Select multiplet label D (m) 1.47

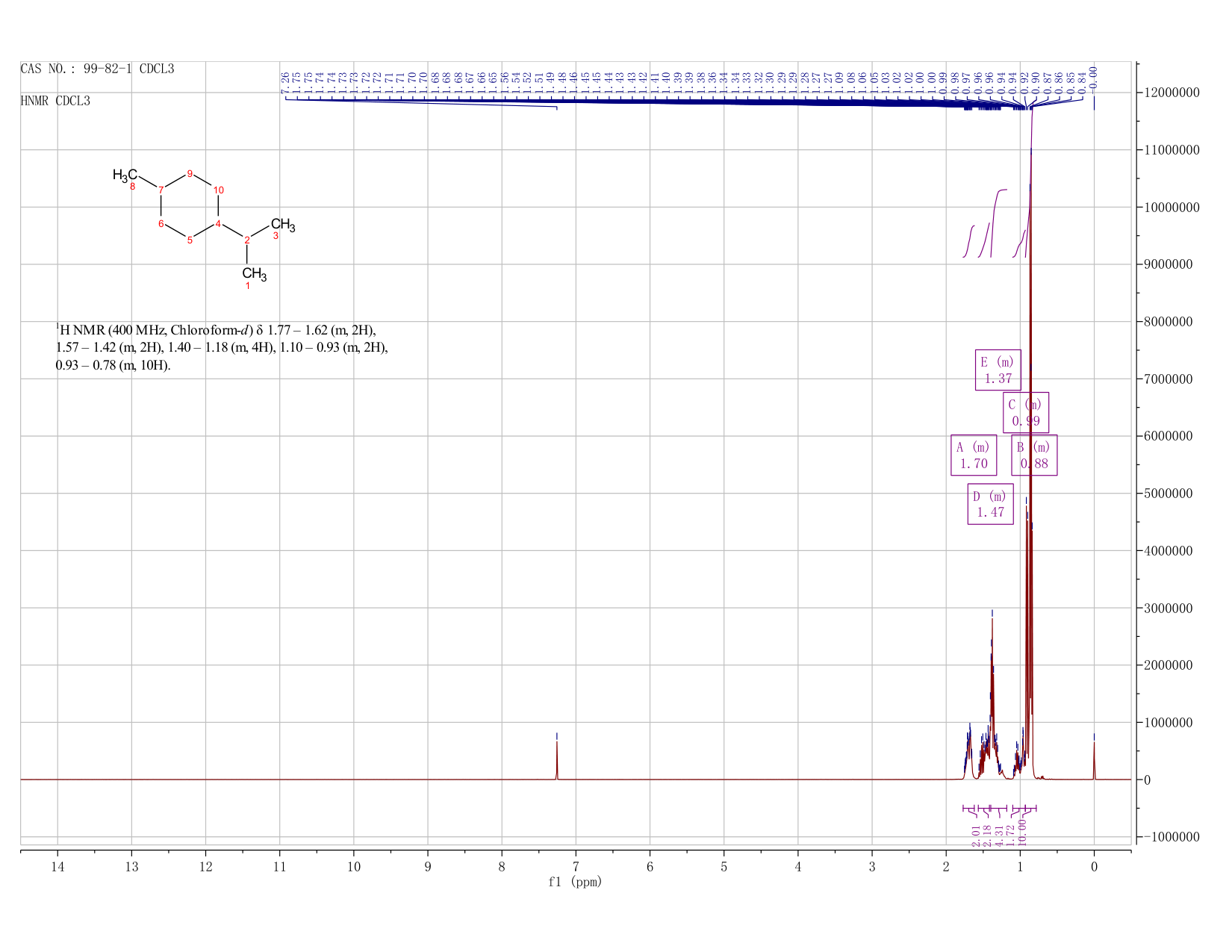pos(991,504)
